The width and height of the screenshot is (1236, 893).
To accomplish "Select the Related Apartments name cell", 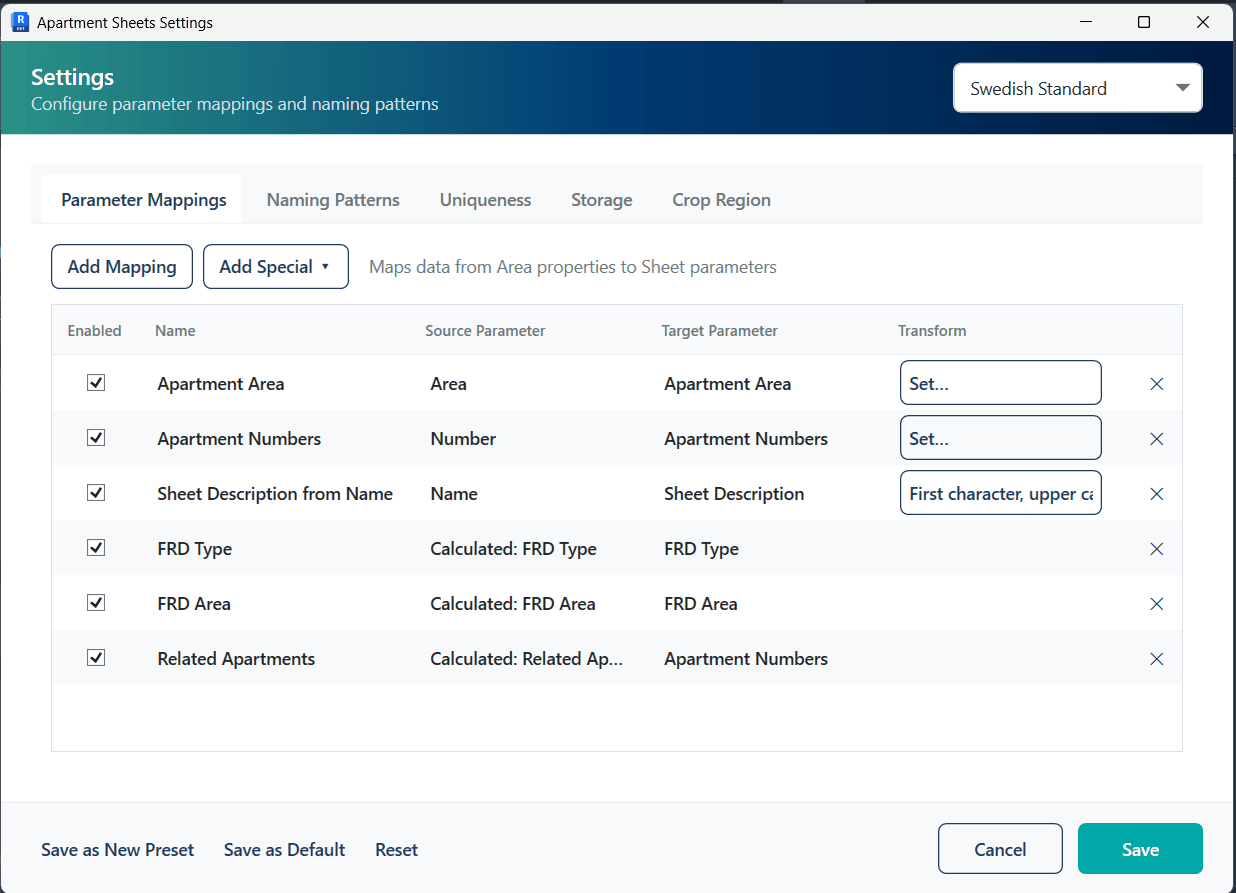I will [x=236, y=659].
